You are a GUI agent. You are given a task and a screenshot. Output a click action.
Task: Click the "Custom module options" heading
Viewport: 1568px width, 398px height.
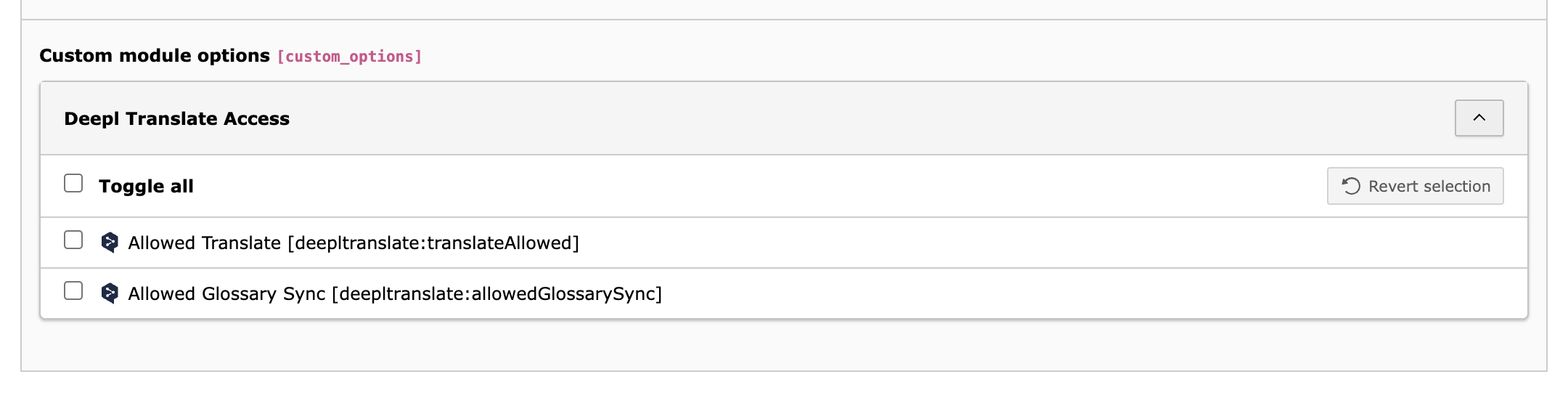(154, 56)
